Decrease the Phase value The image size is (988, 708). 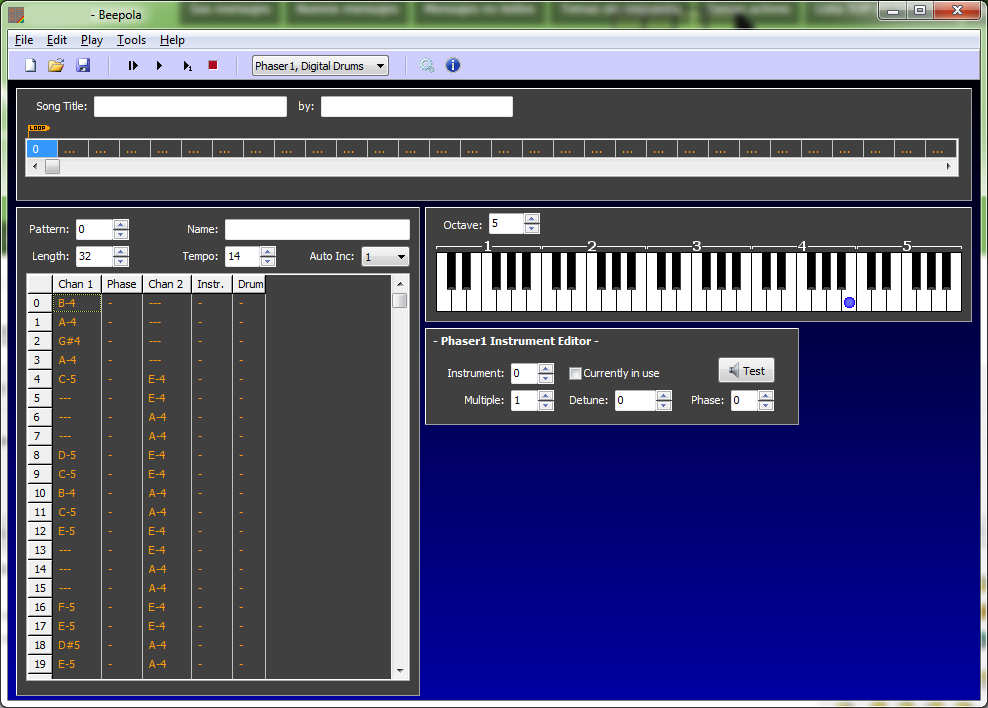(766, 406)
